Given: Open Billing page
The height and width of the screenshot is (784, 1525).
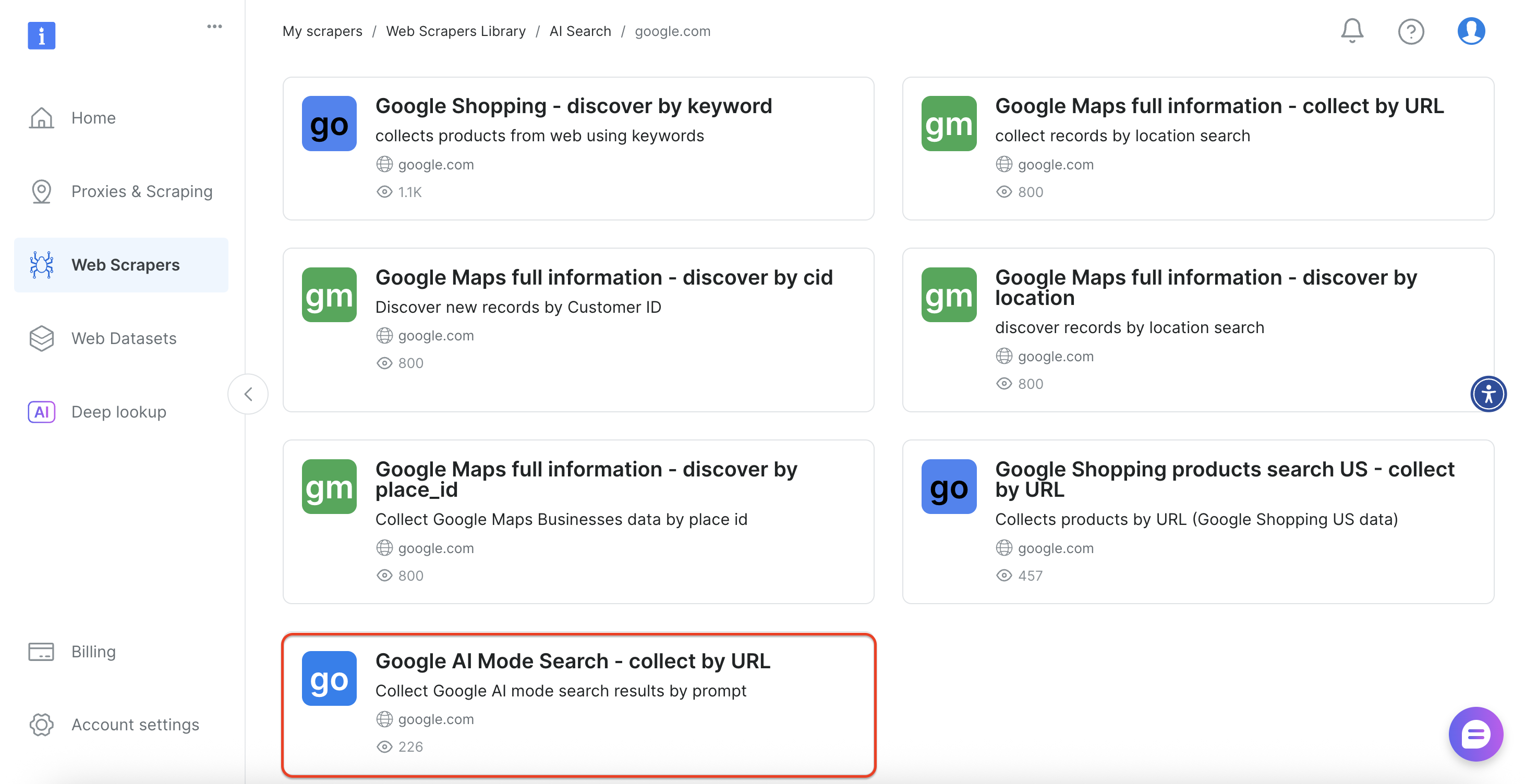Looking at the screenshot, I should pyautogui.click(x=122, y=652).
